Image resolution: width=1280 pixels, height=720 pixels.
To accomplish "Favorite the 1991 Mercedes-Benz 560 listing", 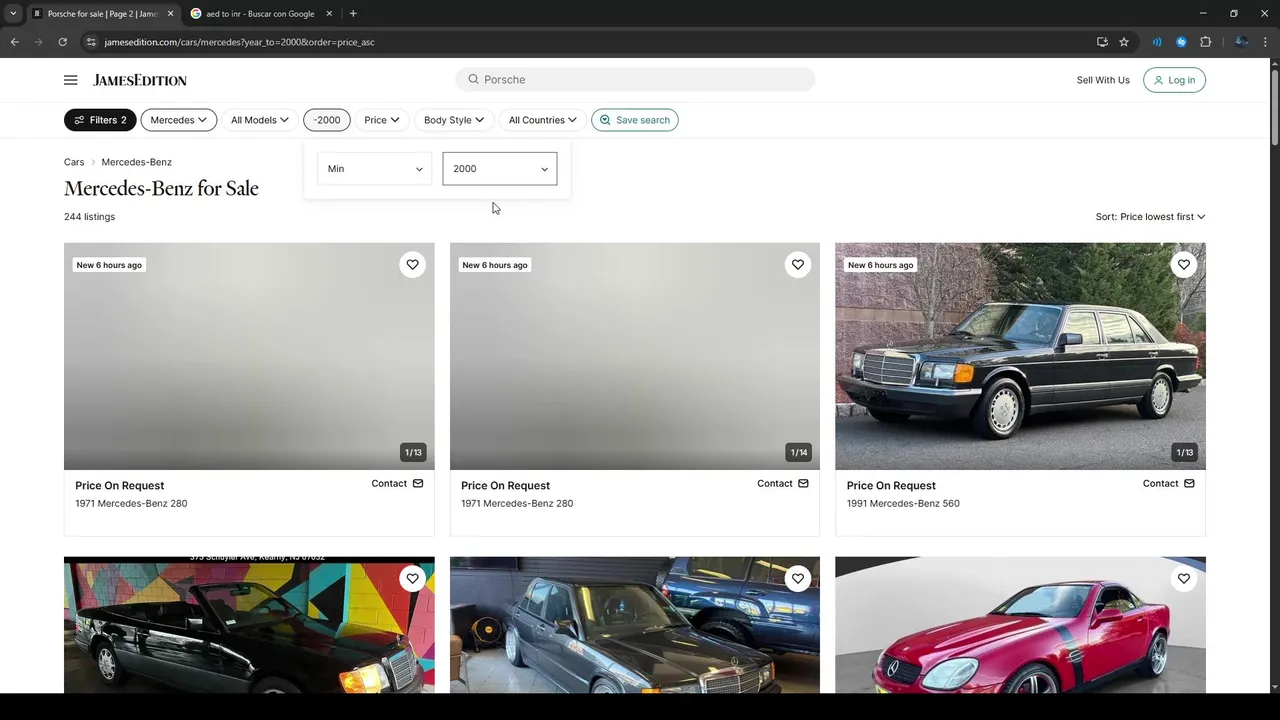I will [x=1183, y=265].
